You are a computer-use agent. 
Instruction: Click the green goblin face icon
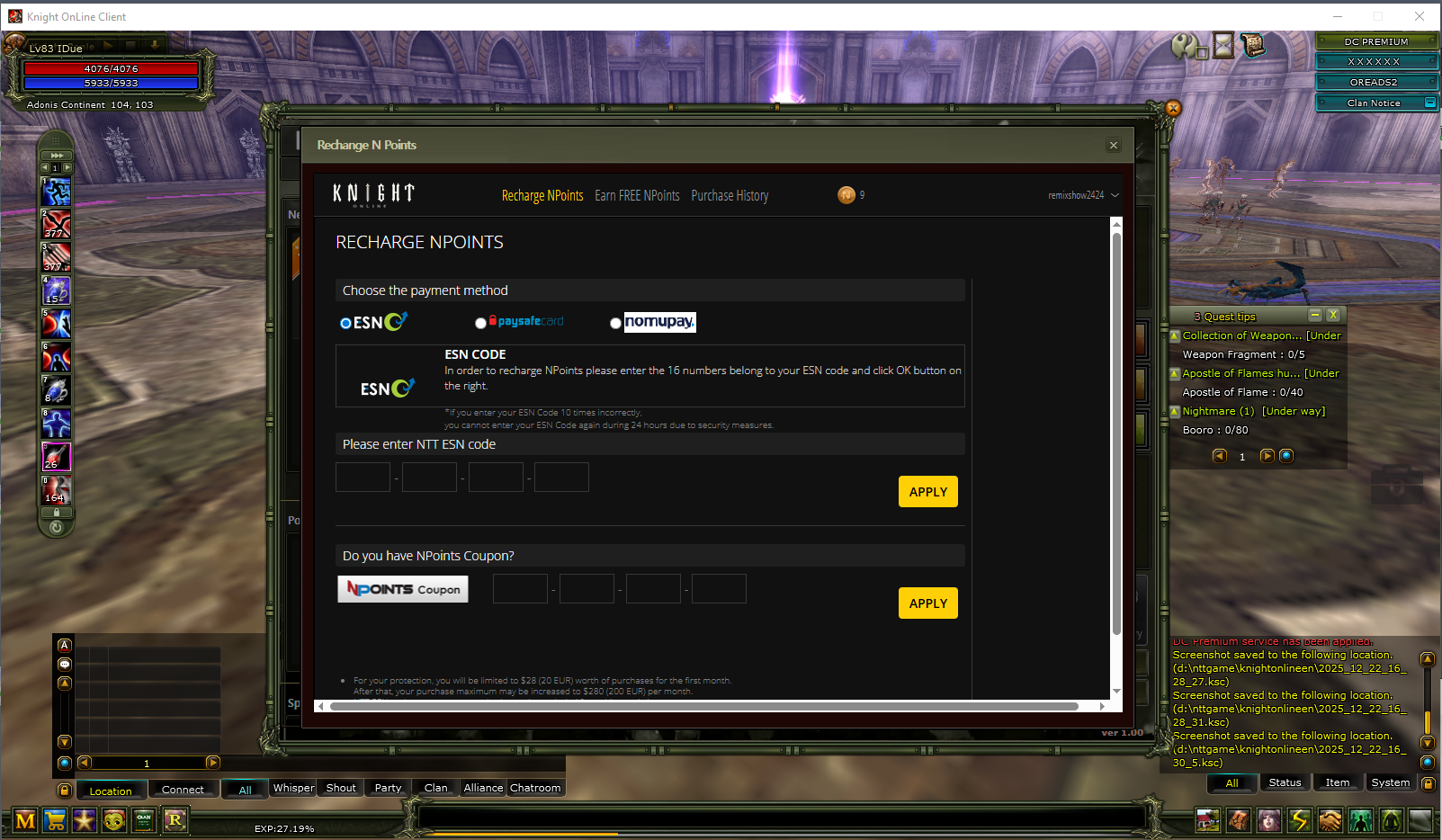(x=114, y=820)
